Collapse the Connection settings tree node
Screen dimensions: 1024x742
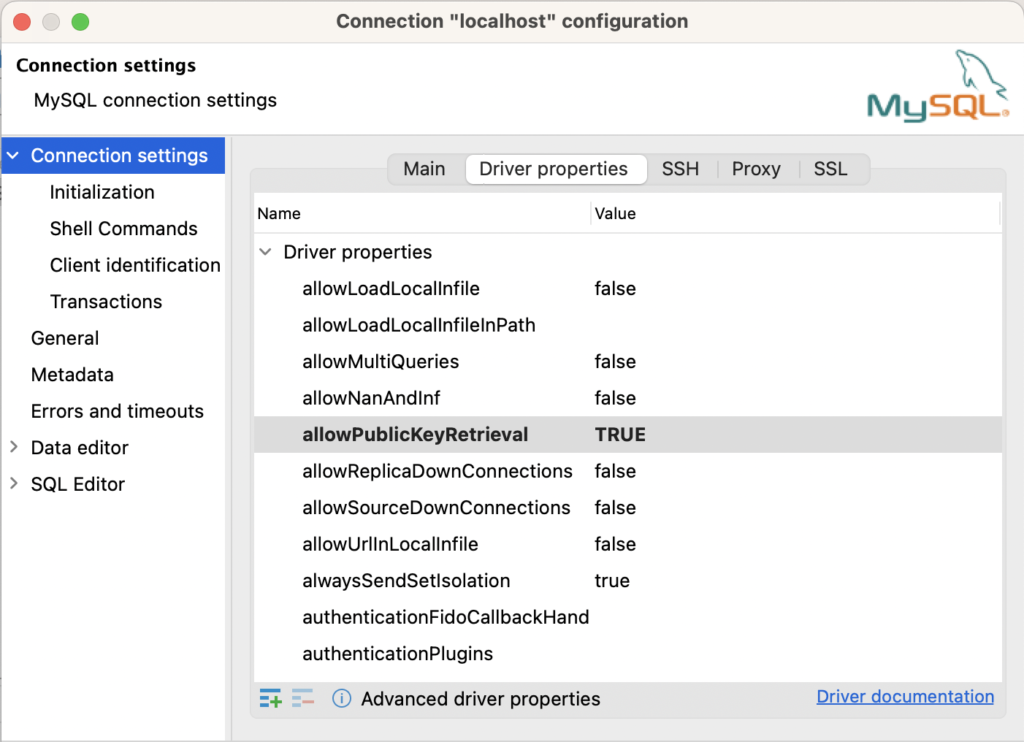click(13, 155)
